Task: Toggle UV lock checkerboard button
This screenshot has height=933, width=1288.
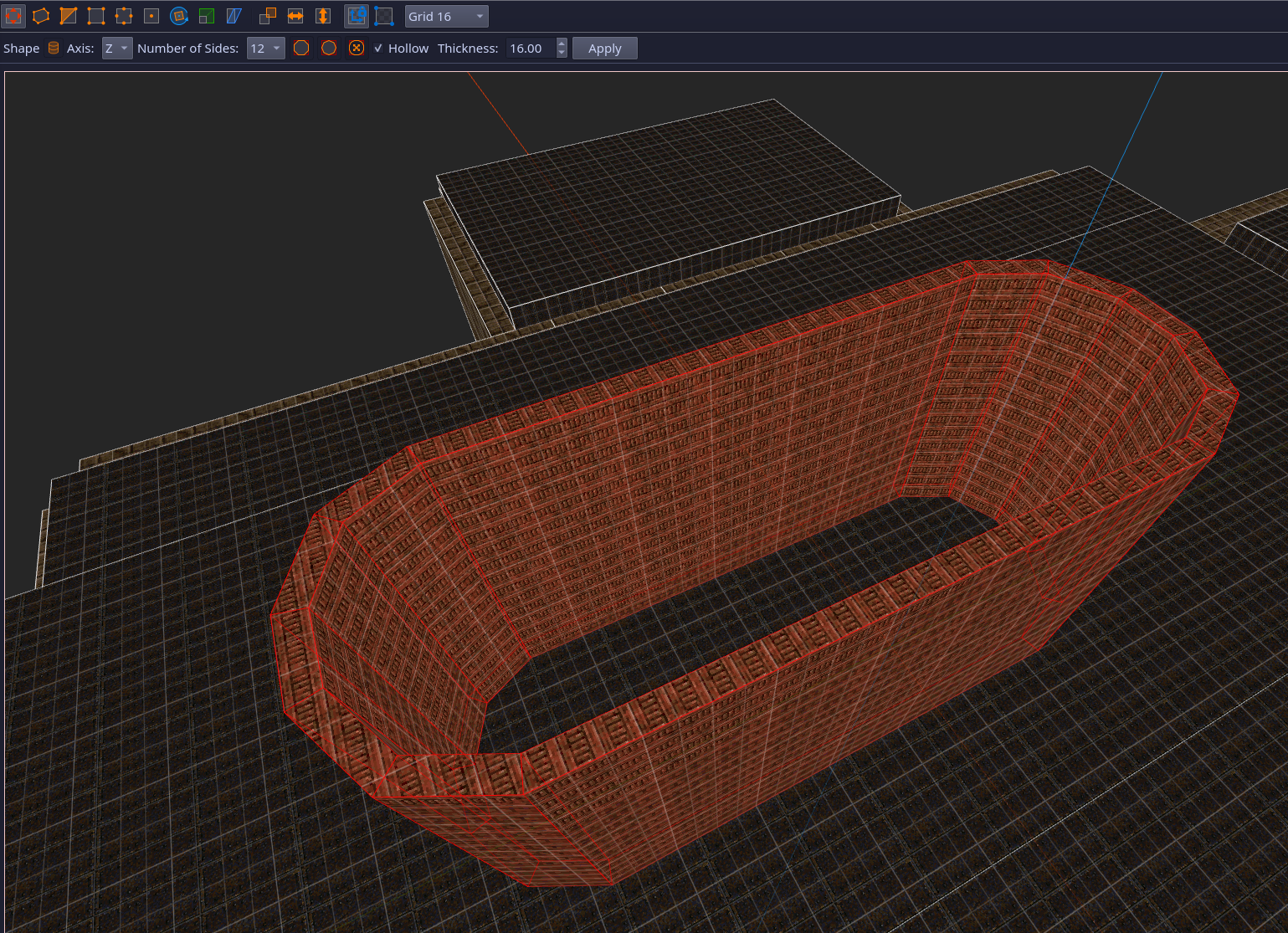Action: [384, 16]
